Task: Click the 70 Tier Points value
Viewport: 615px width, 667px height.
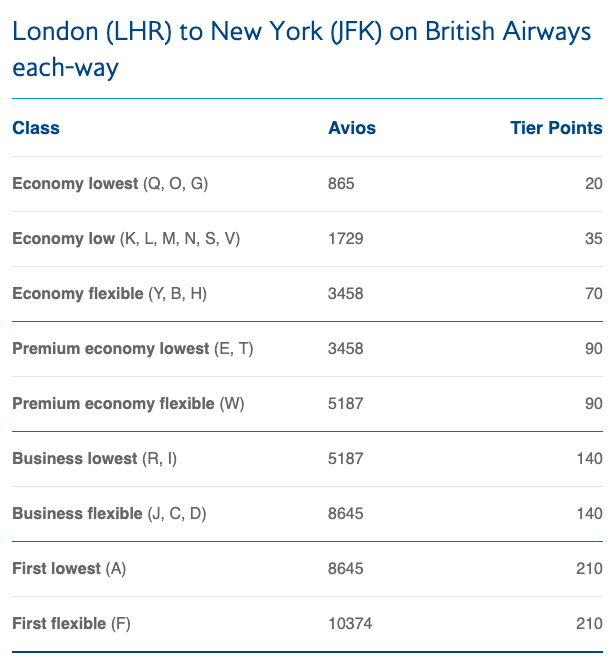Action: [594, 294]
